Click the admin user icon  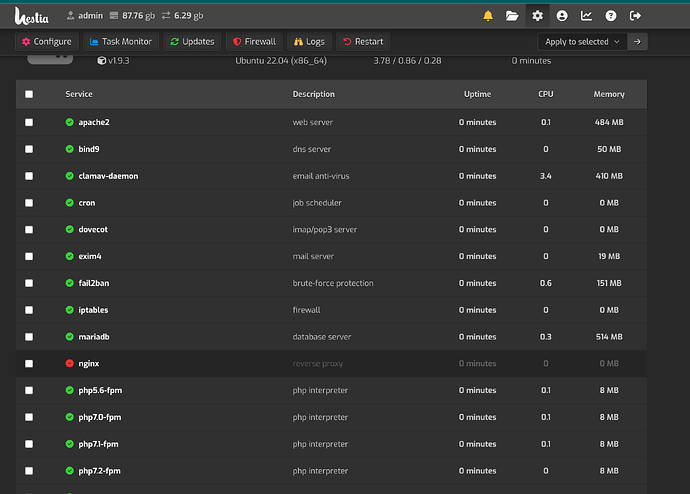pyautogui.click(x=70, y=16)
